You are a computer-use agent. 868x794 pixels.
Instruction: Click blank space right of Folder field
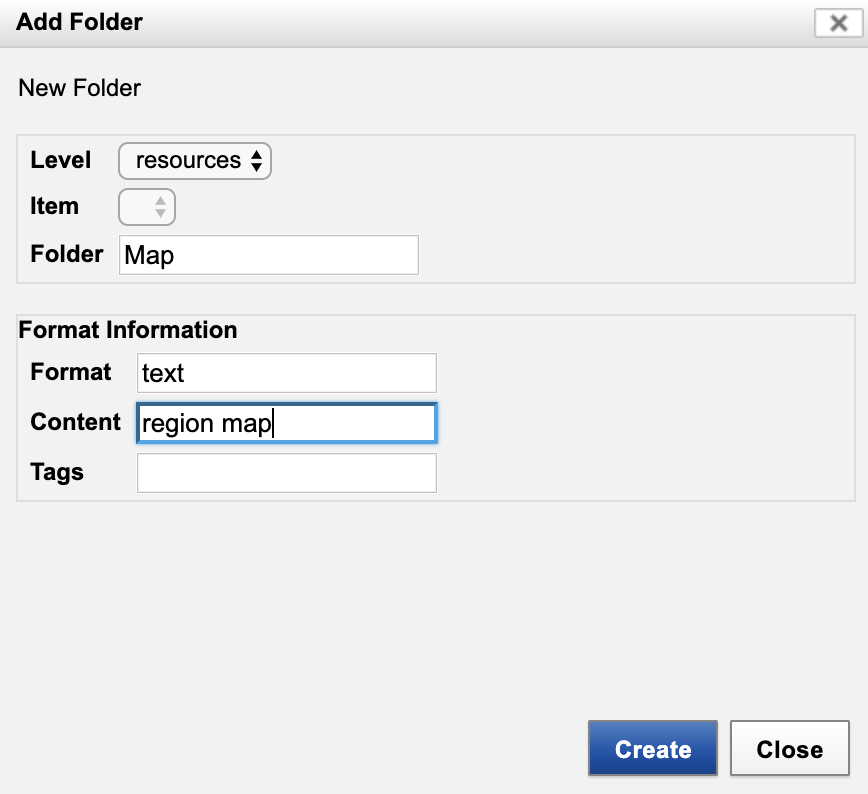point(630,255)
